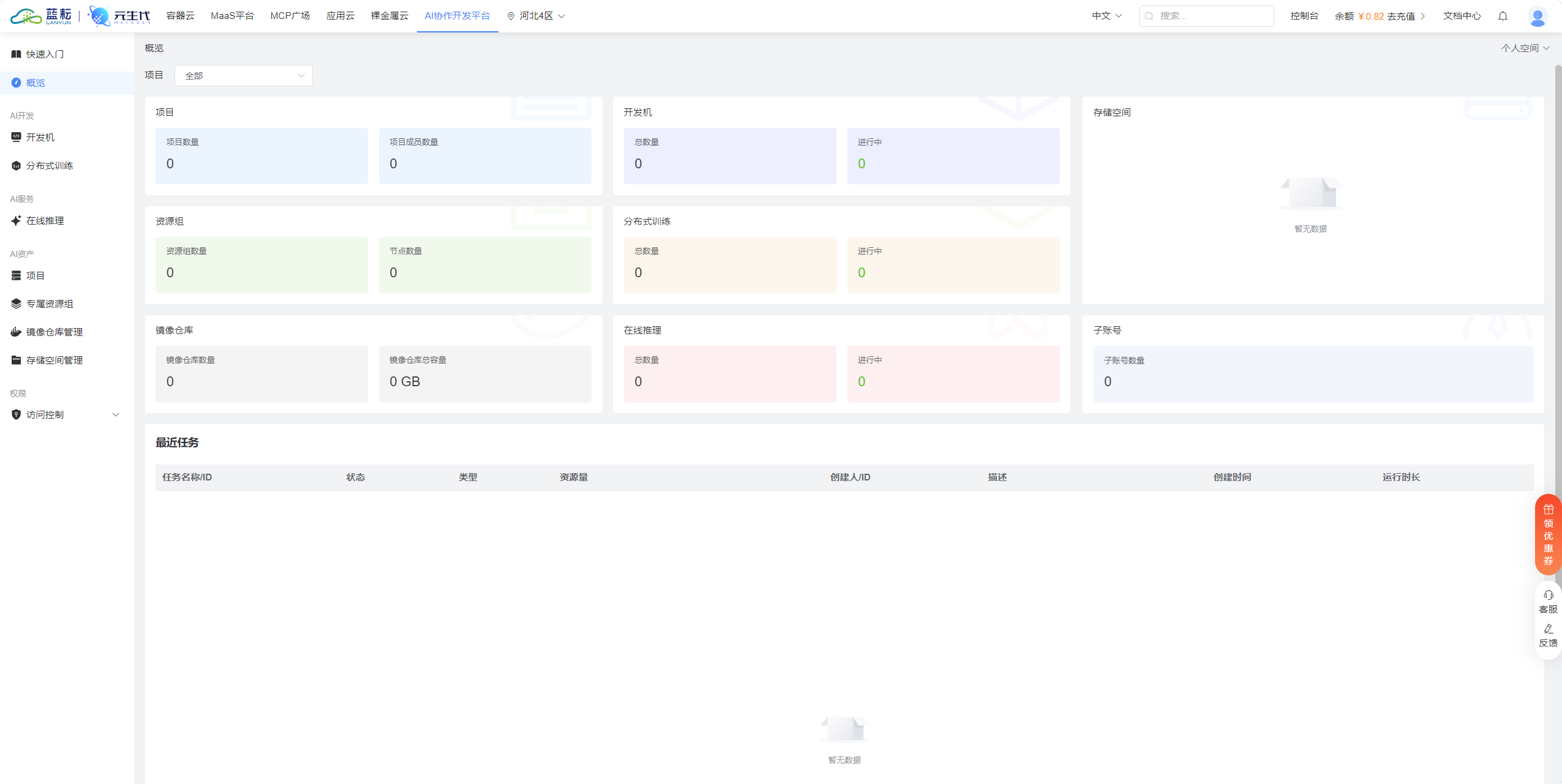Open the user avatar menu
Screen dimensions: 1562x784
click(1537, 16)
